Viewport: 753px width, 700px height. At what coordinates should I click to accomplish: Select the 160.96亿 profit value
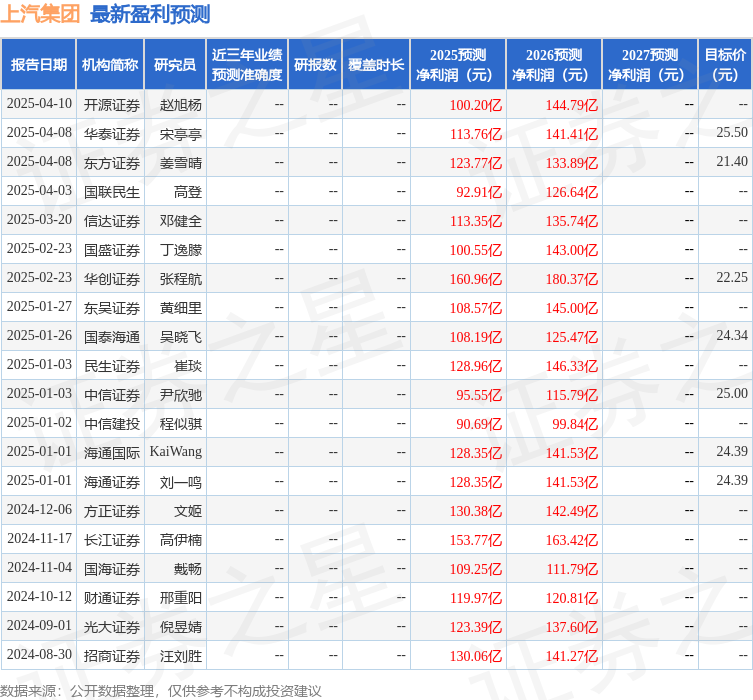[x=475, y=279]
